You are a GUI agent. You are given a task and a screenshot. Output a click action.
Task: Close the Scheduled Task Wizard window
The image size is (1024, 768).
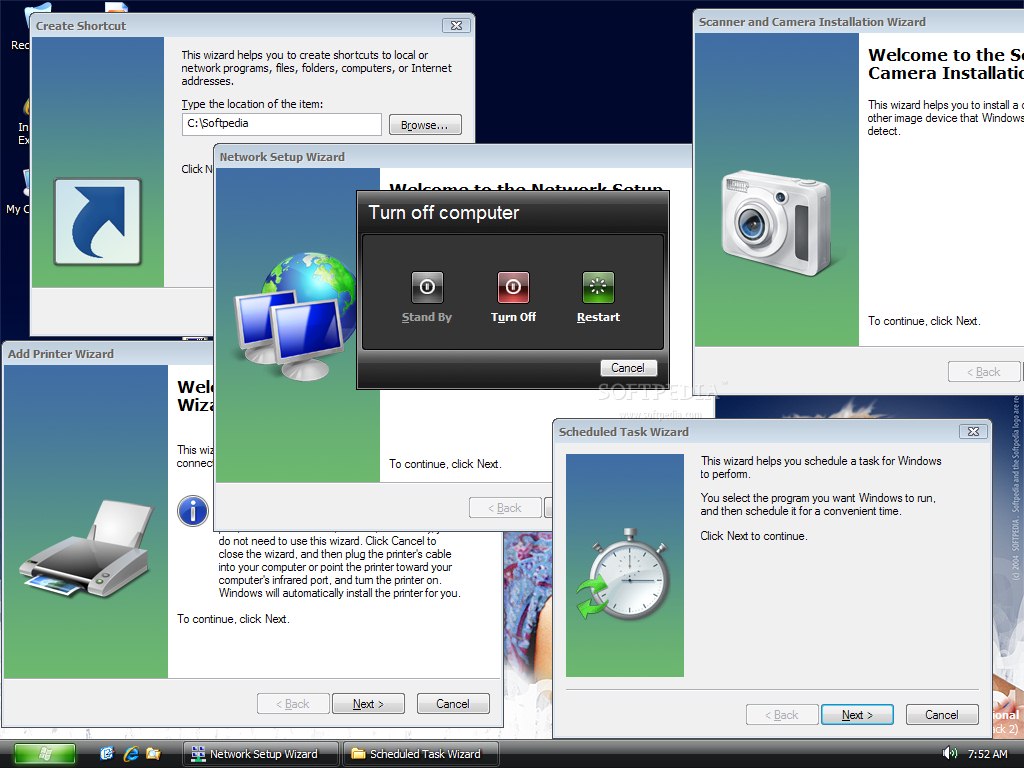[973, 432]
